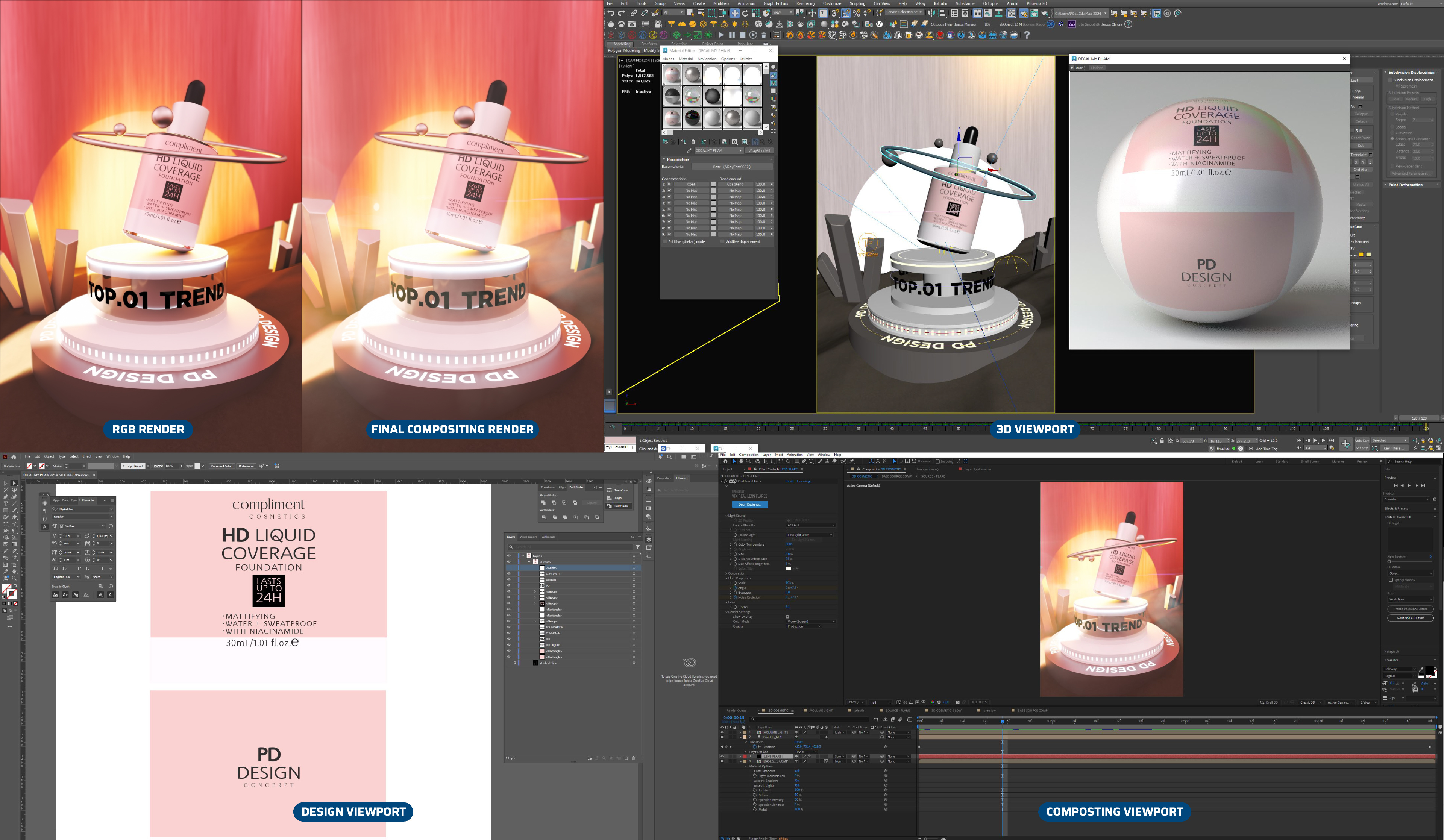Toggle Angle Snap in 3ds Max toolbar
The height and width of the screenshot is (840, 1444).
[x=845, y=13]
